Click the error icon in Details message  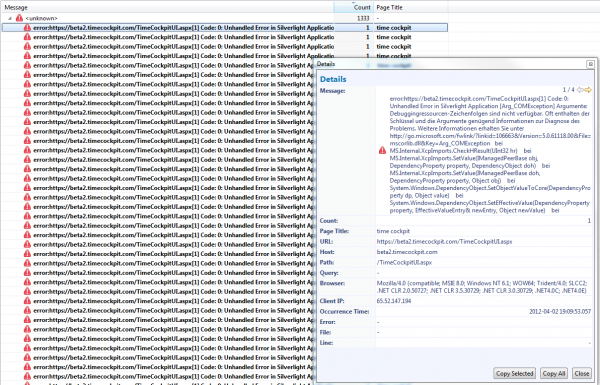(382, 150)
